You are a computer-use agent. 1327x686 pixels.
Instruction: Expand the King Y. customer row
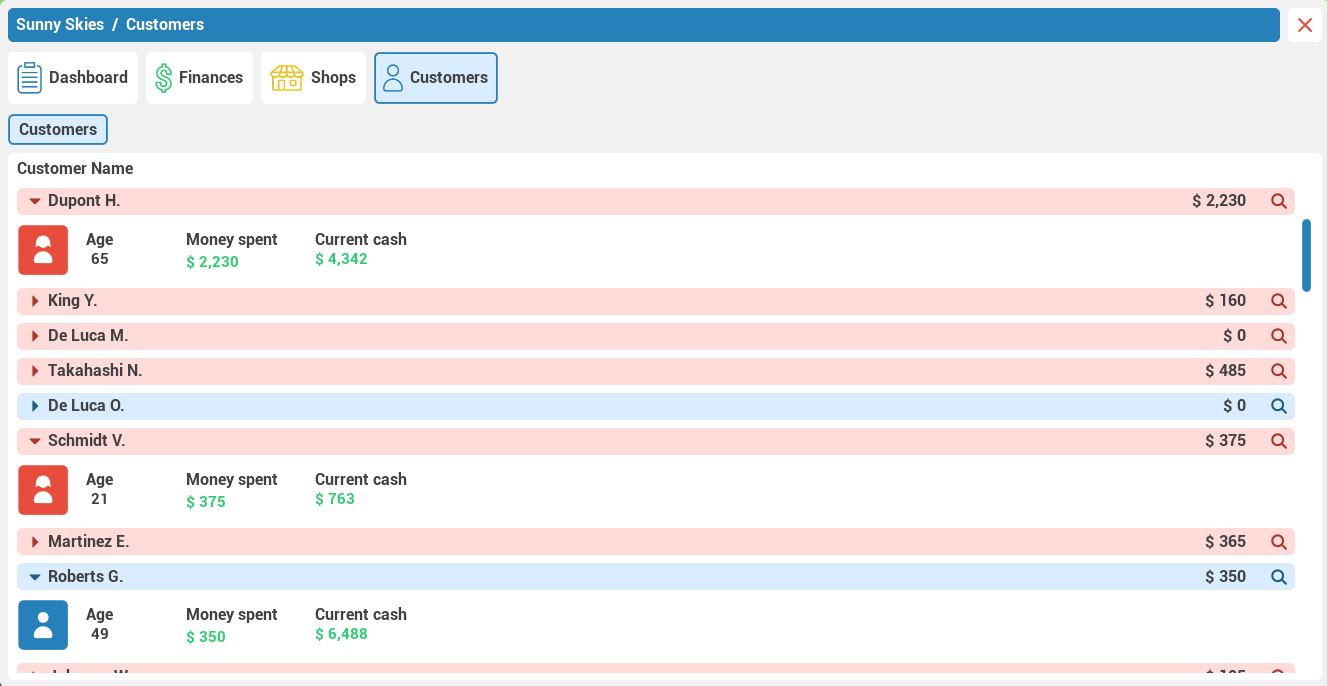[x=35, y=301]
